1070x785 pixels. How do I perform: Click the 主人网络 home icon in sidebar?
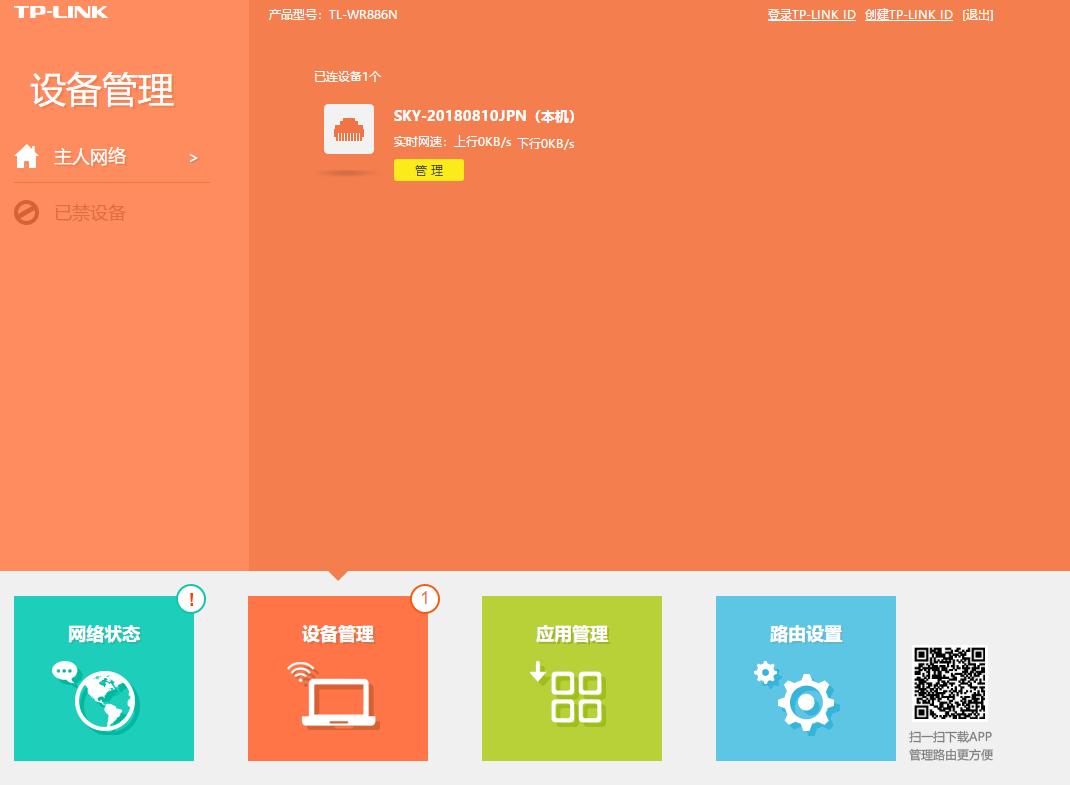pos(26,156)
